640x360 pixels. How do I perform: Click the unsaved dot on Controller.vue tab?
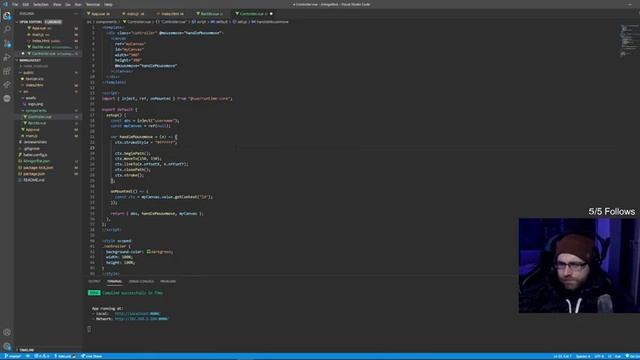[271, 14]
